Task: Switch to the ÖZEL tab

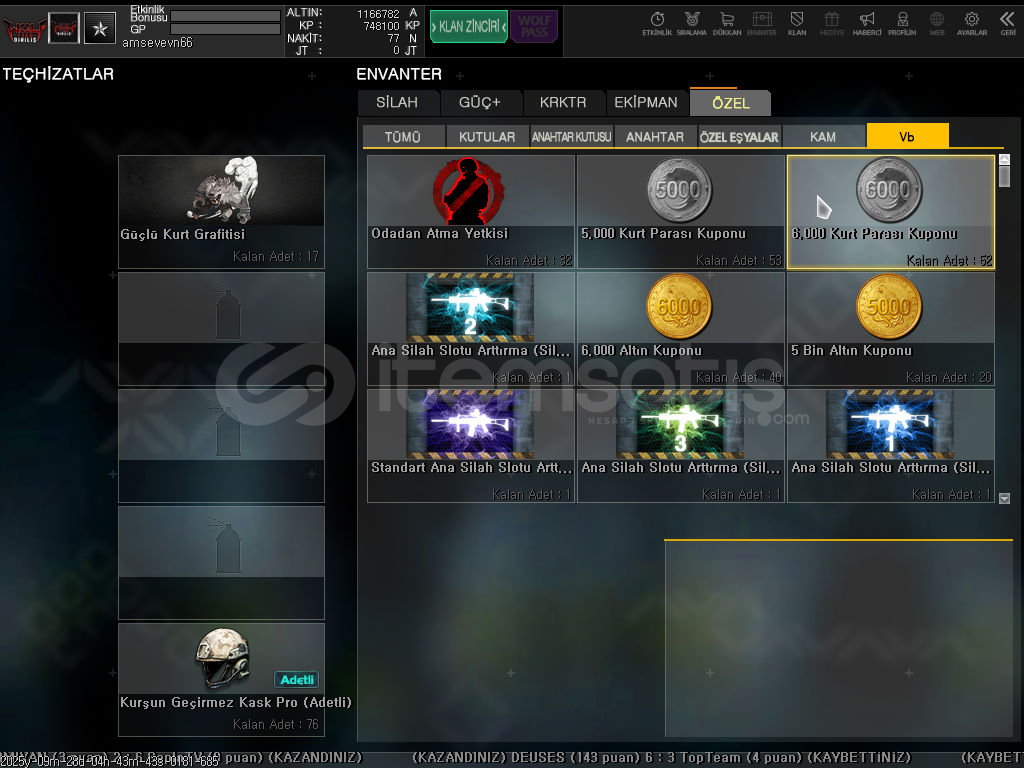Action: coord(731,103)
